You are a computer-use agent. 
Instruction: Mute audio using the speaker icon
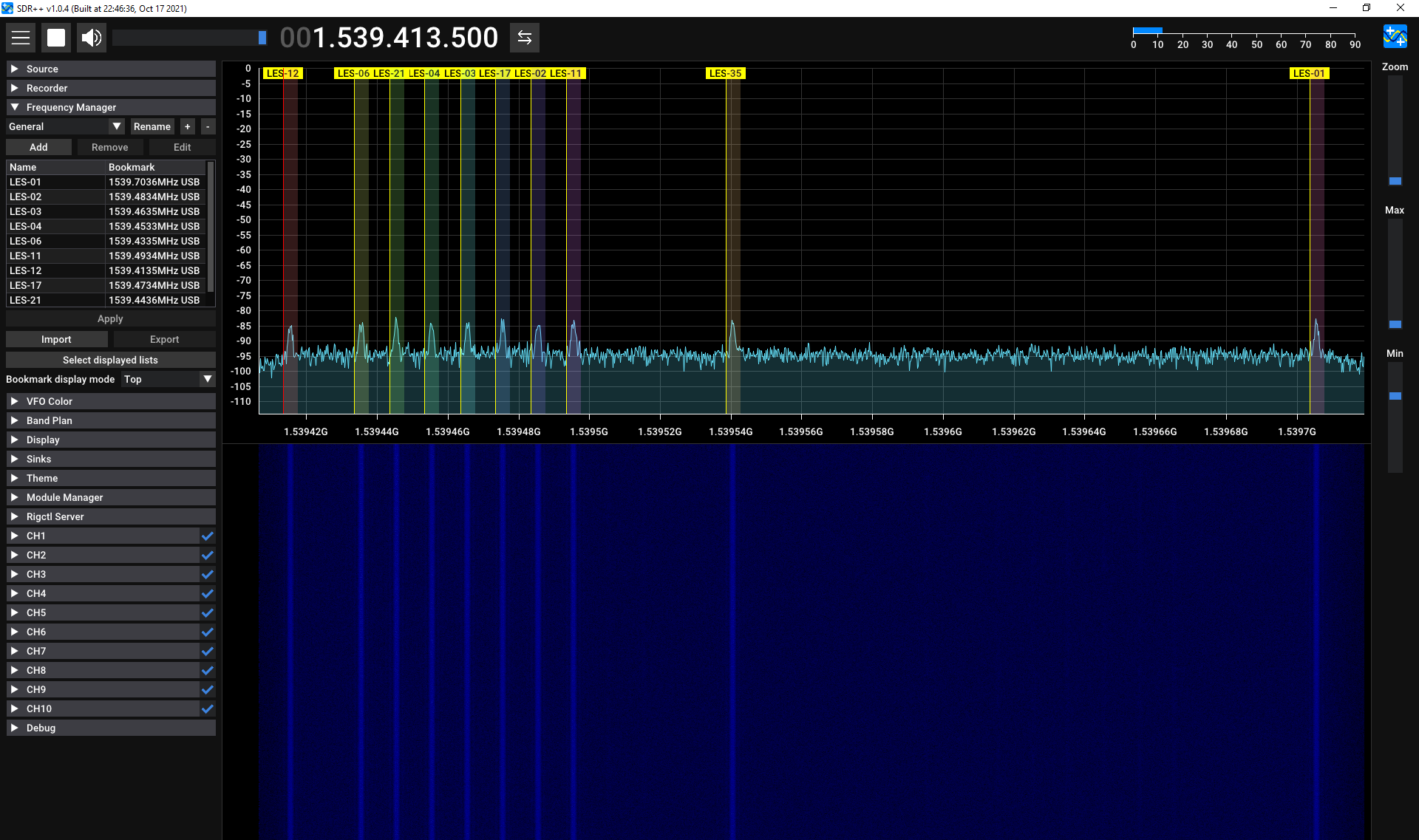tap(91, 37)
